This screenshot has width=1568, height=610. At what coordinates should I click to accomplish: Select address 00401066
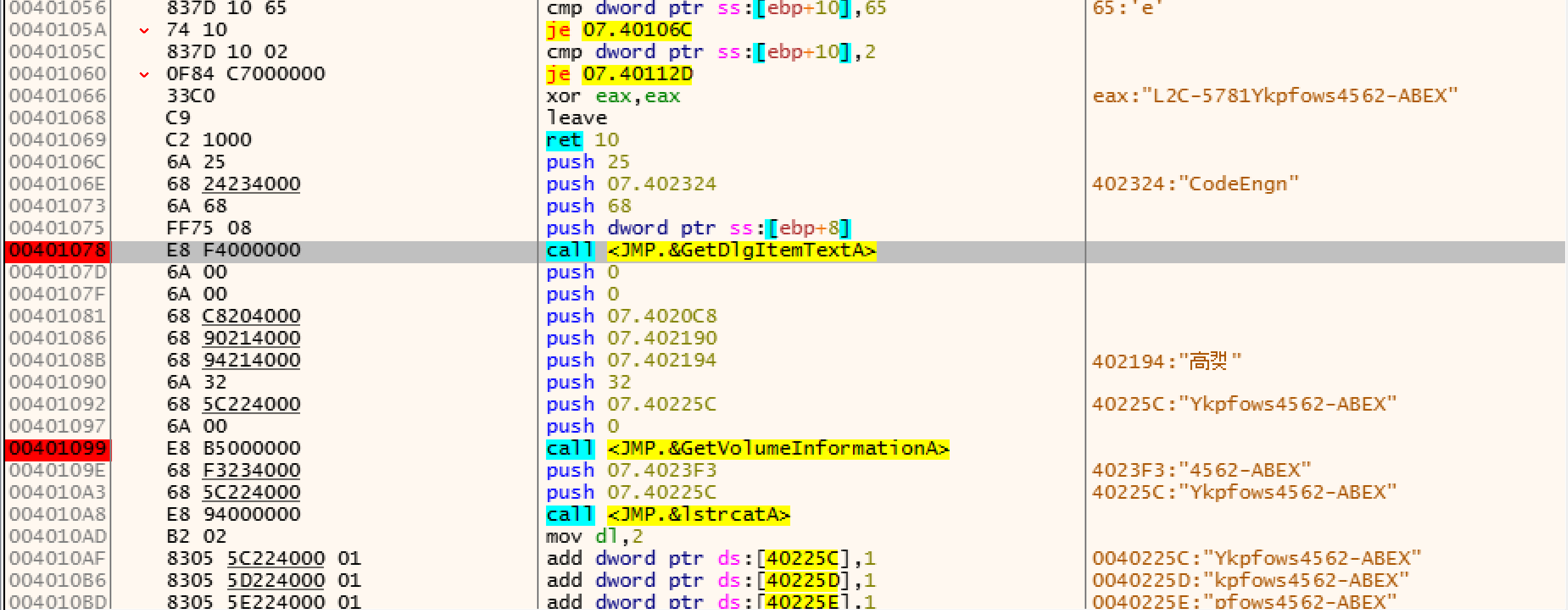57,96
